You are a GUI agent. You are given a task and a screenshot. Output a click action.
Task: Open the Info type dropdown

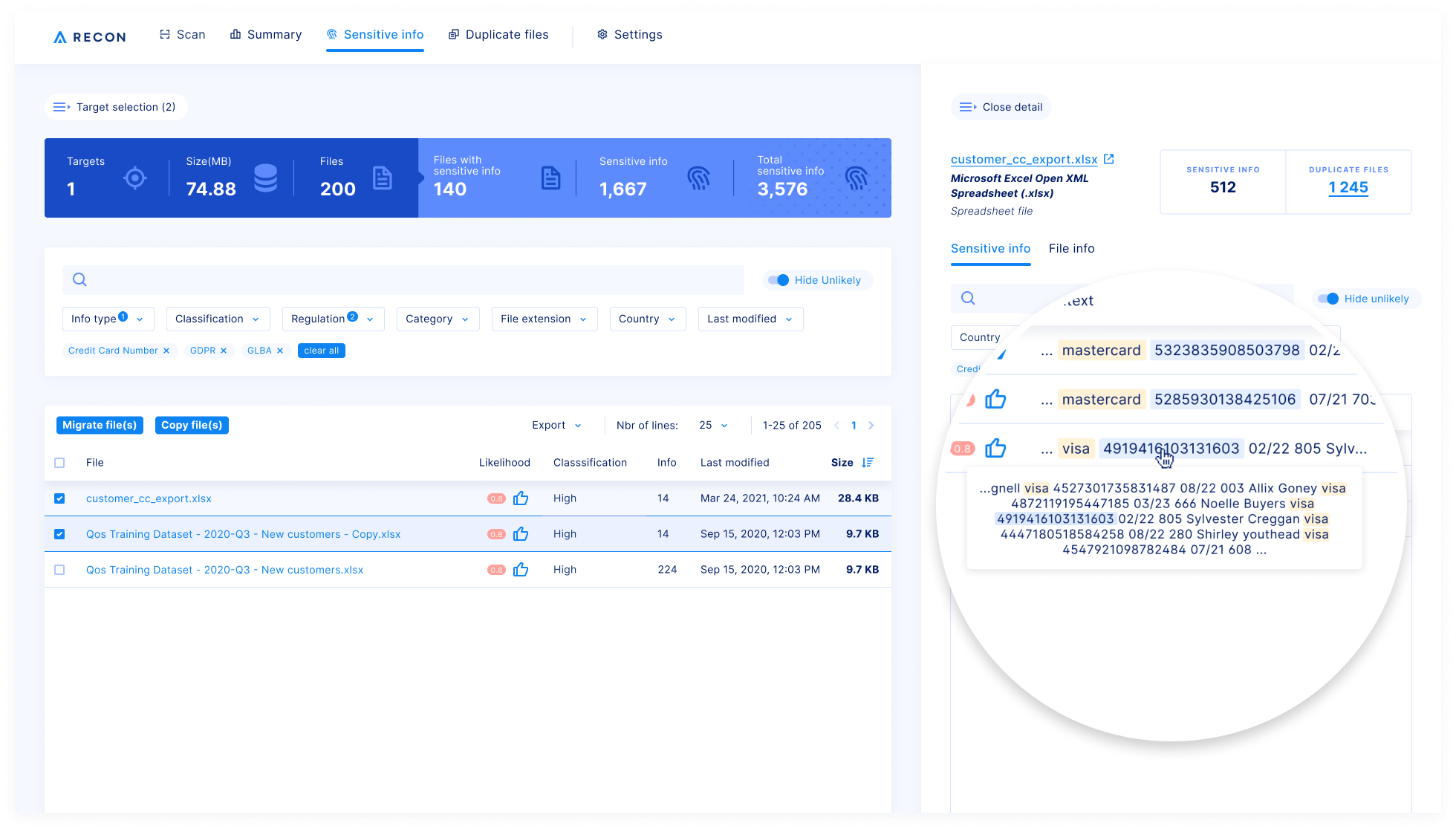tap(108, 319)
